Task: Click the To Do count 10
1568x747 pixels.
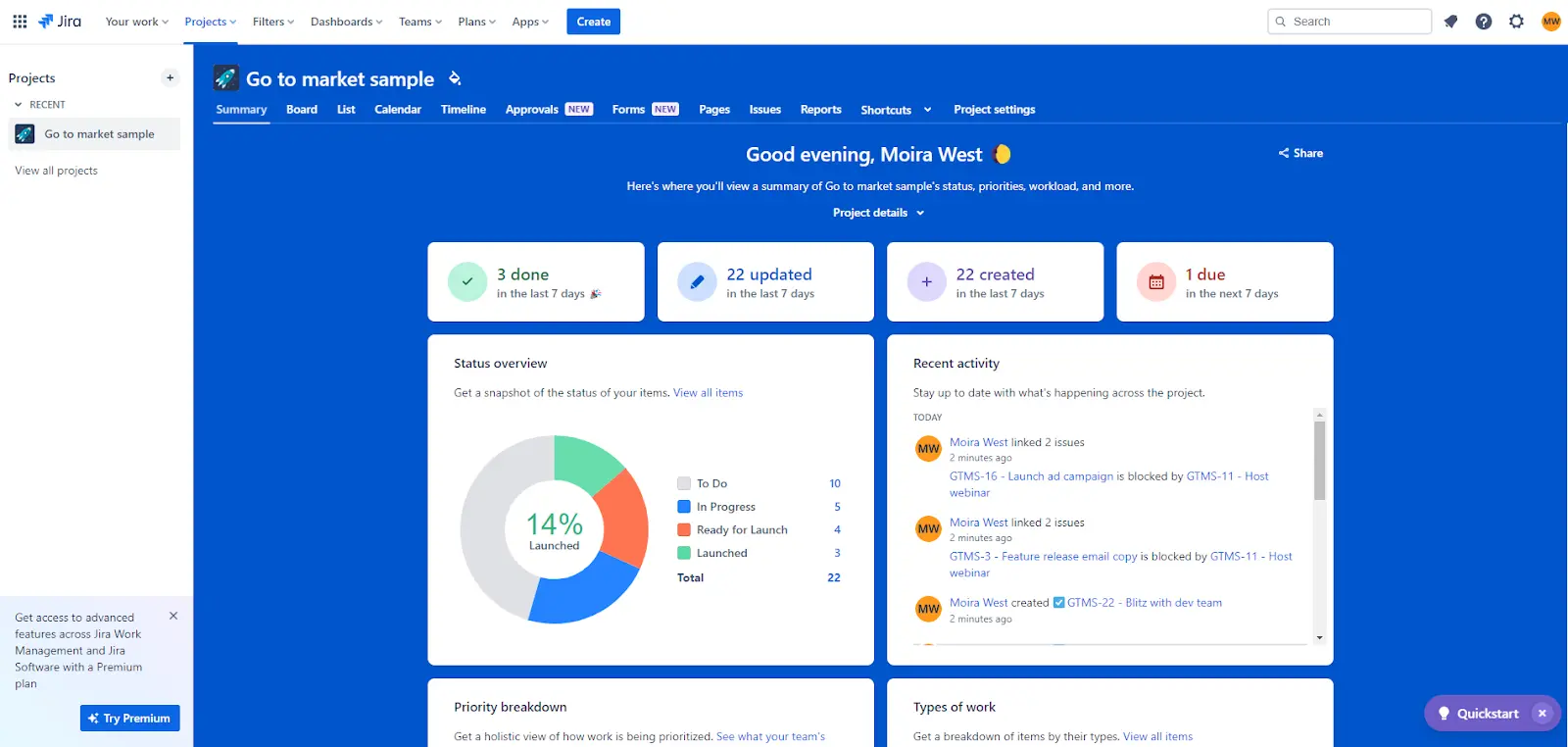Action: click(x=835, y=483)
